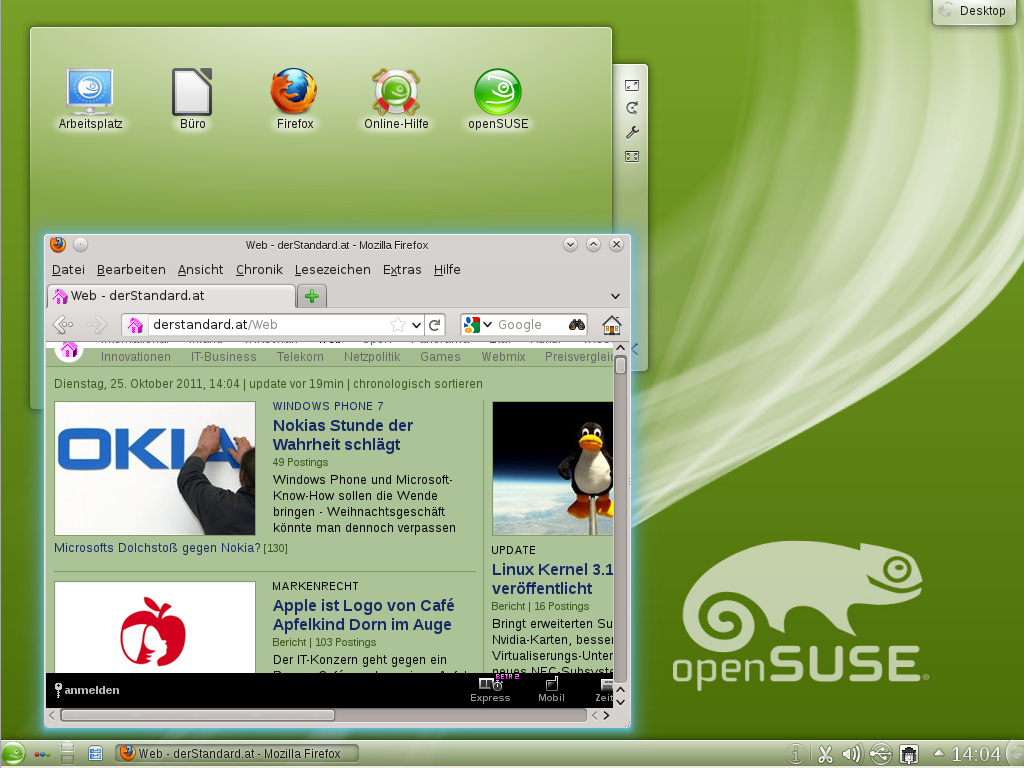Click the Firefox home button
The image size is (1024, 768).
click(611, 325)
